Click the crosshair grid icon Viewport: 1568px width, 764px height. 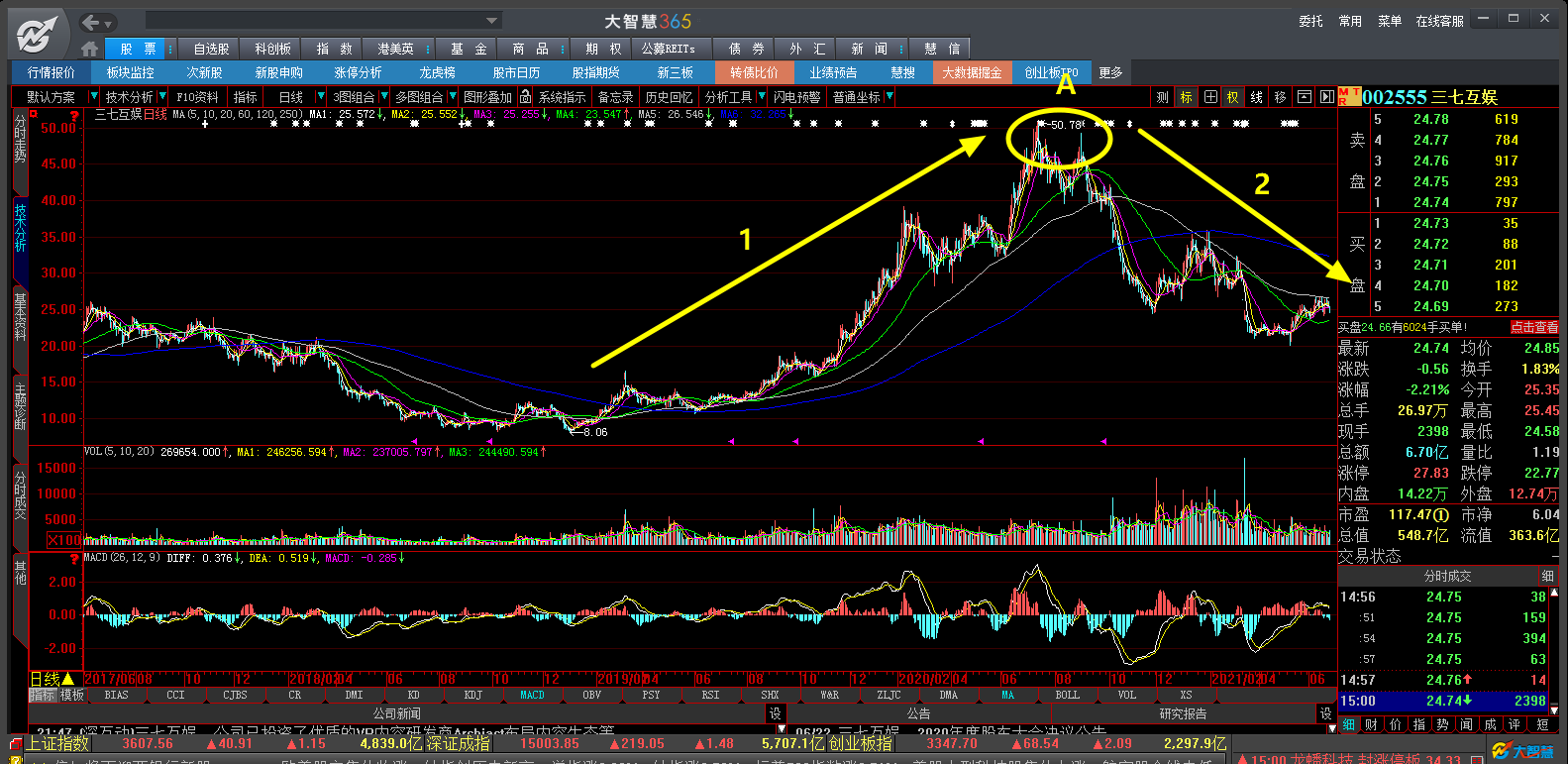(x=1209, y=97)
